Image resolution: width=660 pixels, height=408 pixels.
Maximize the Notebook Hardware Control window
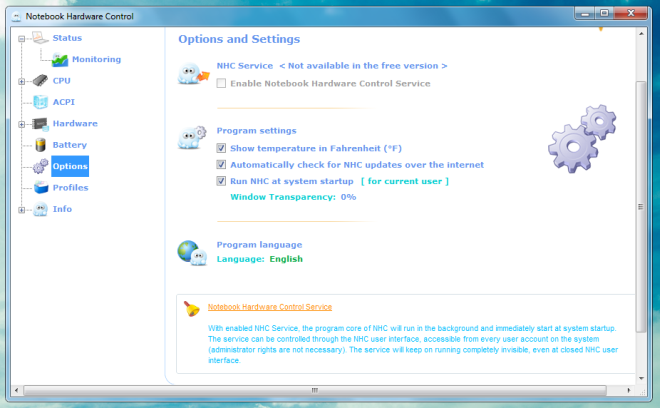[604, 13]
